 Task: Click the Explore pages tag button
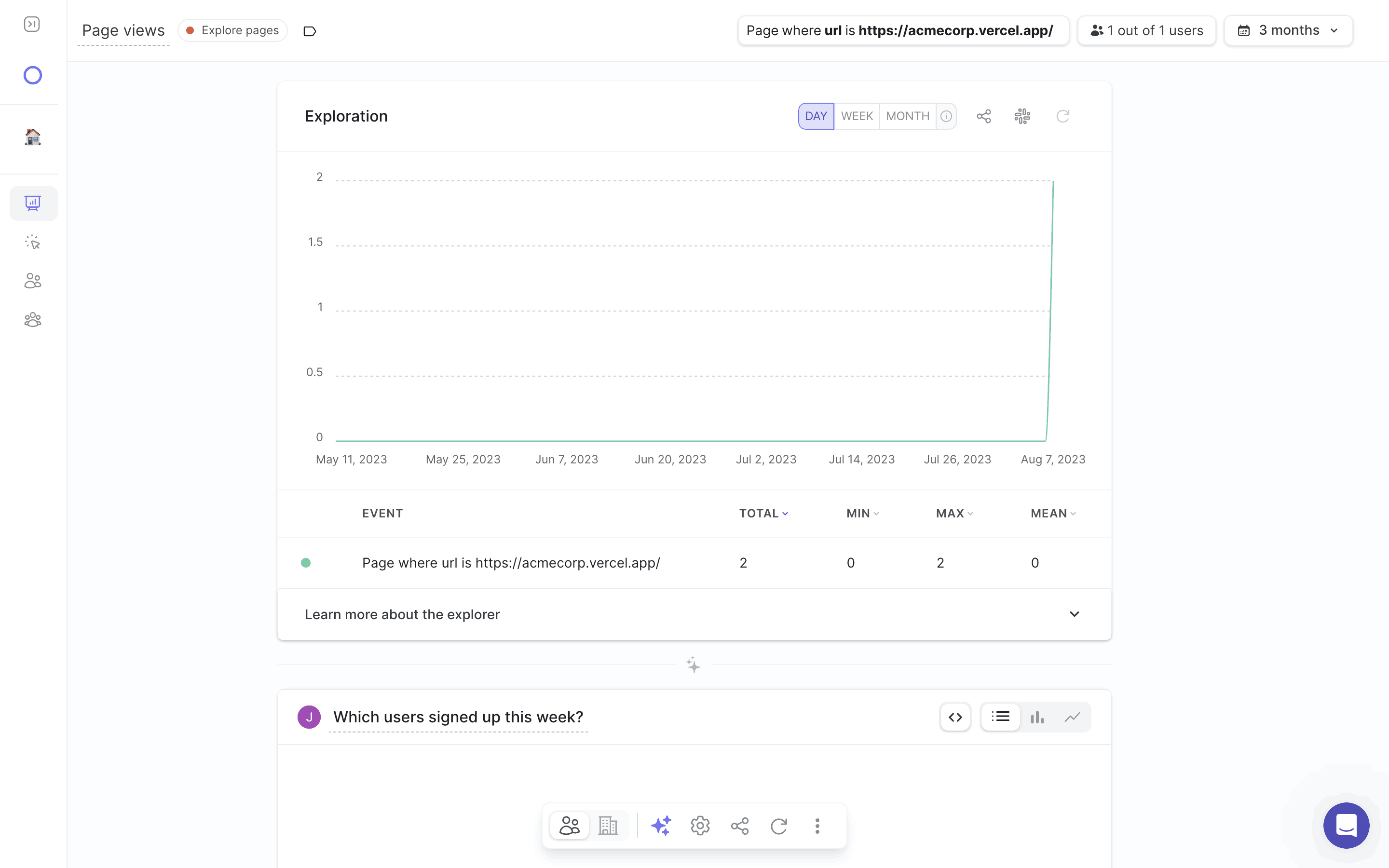click(232, 30)
